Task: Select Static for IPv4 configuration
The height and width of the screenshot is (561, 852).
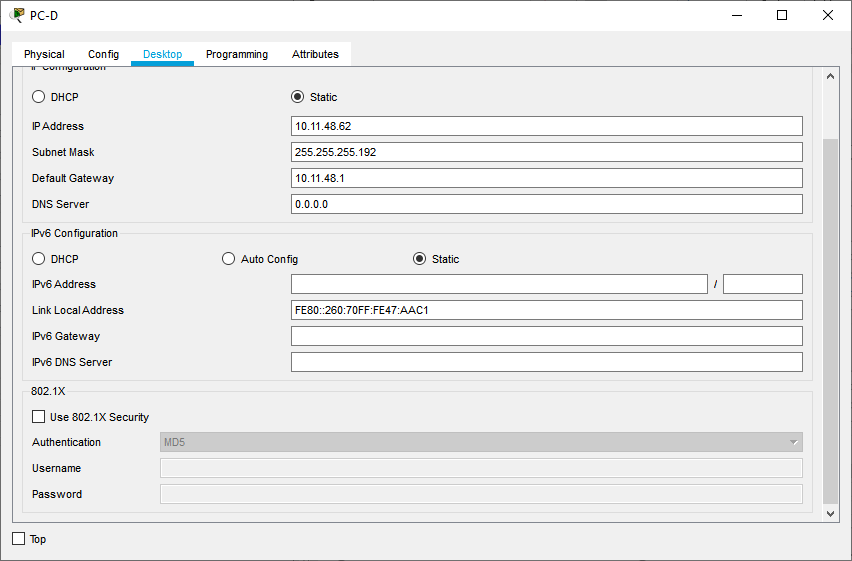Action: coord(298,97)
